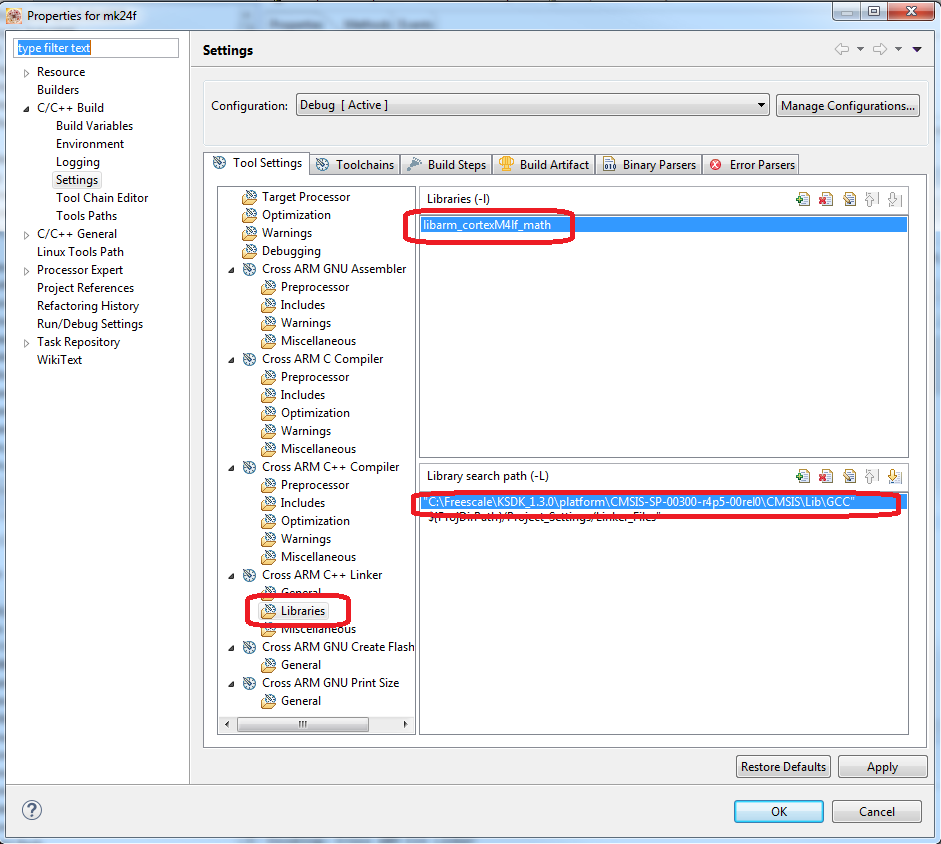This screenshot has height=844, width=941.
Task: Click the Manage Configurations button
Action: click(x=847, y=106)
